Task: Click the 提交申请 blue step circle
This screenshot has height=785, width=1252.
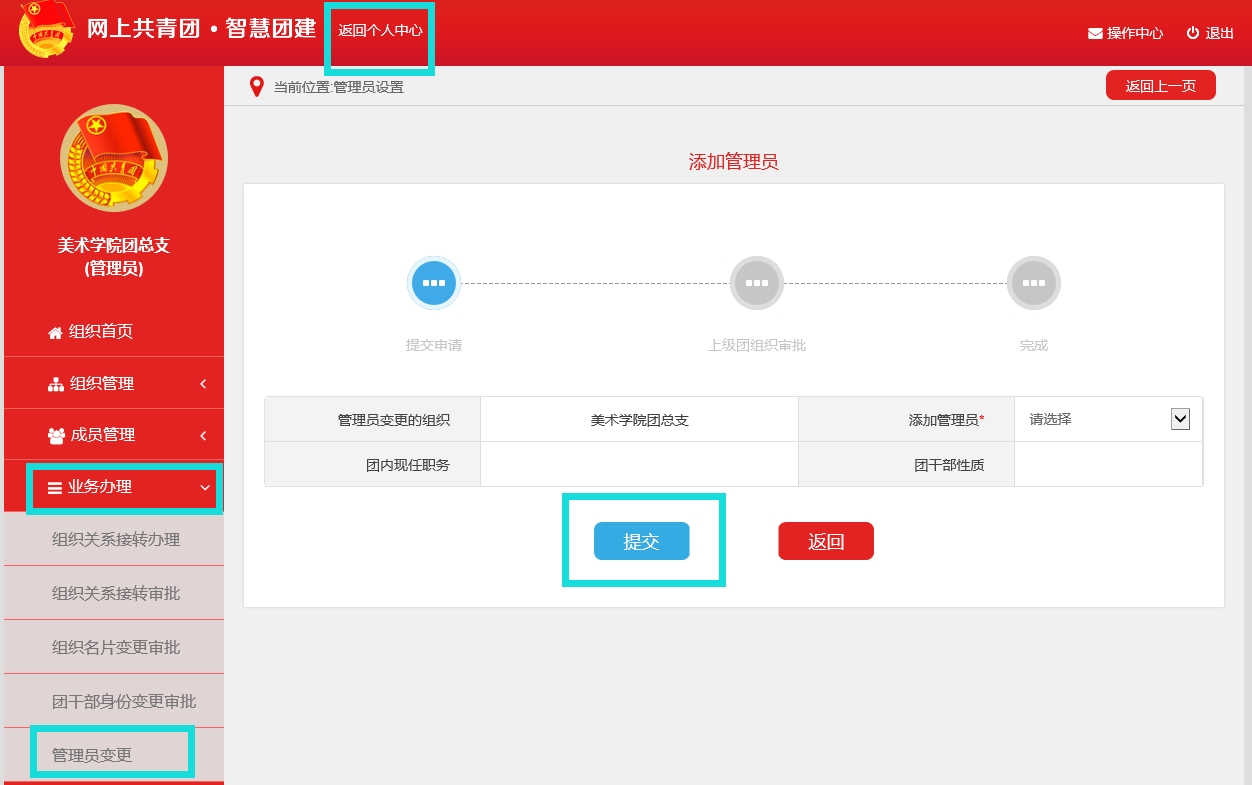Action: 434,283
